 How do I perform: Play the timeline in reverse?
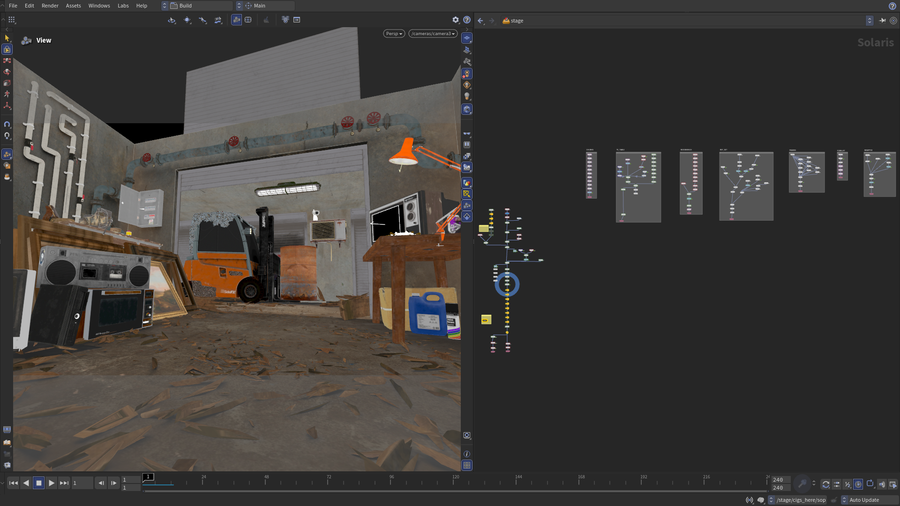pyautogui.click(x=26, y=483)
